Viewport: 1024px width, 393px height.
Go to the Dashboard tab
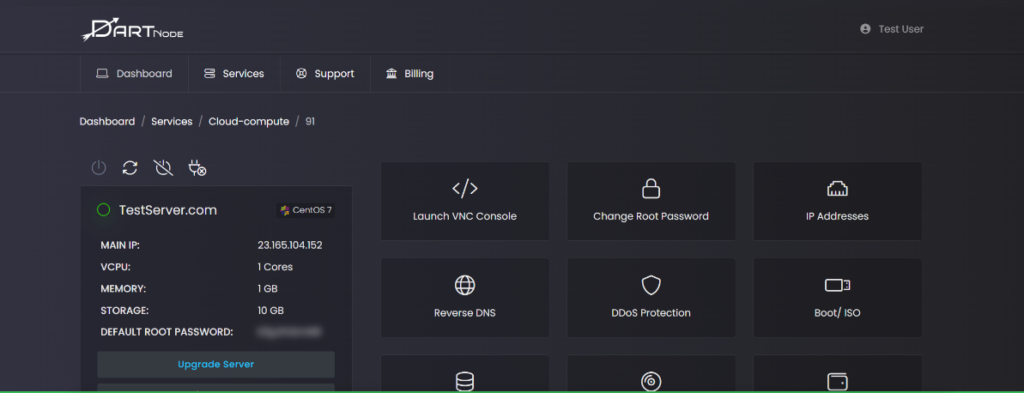tap(134, 74)
